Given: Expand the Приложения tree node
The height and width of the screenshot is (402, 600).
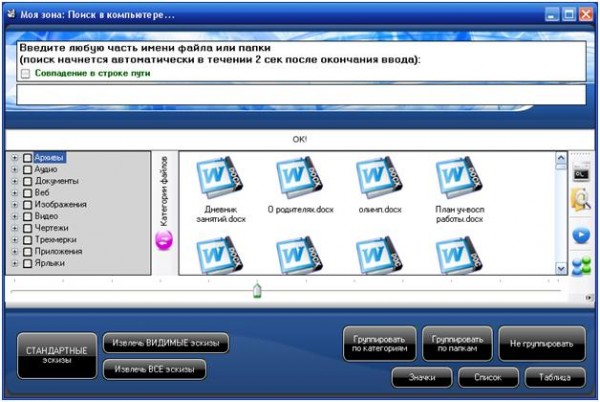Looking at the screenshot, I should (x=15, y=252).
